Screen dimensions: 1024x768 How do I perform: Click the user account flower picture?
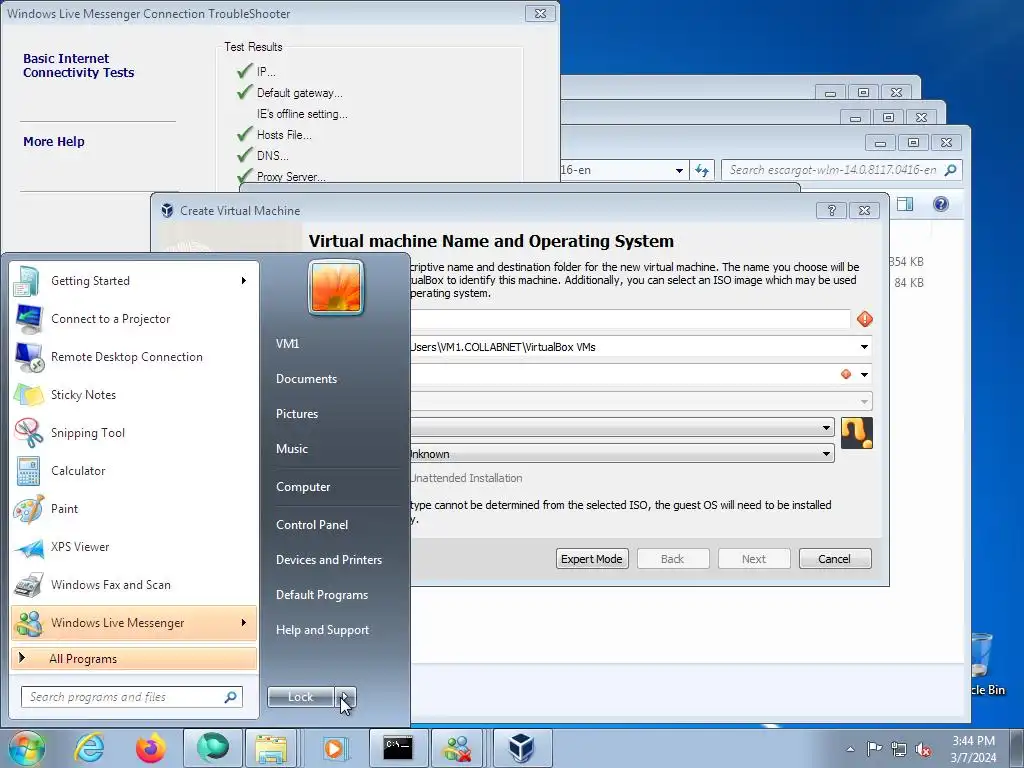(x=336, y=287)
